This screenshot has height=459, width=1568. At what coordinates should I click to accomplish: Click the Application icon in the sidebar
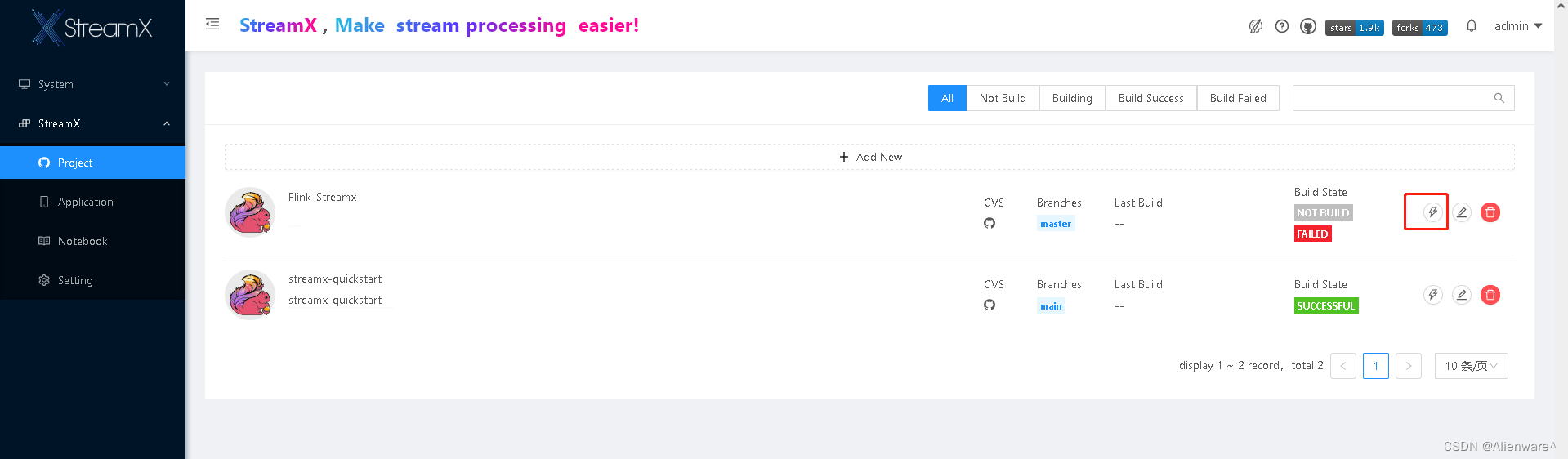pos(44,202)
